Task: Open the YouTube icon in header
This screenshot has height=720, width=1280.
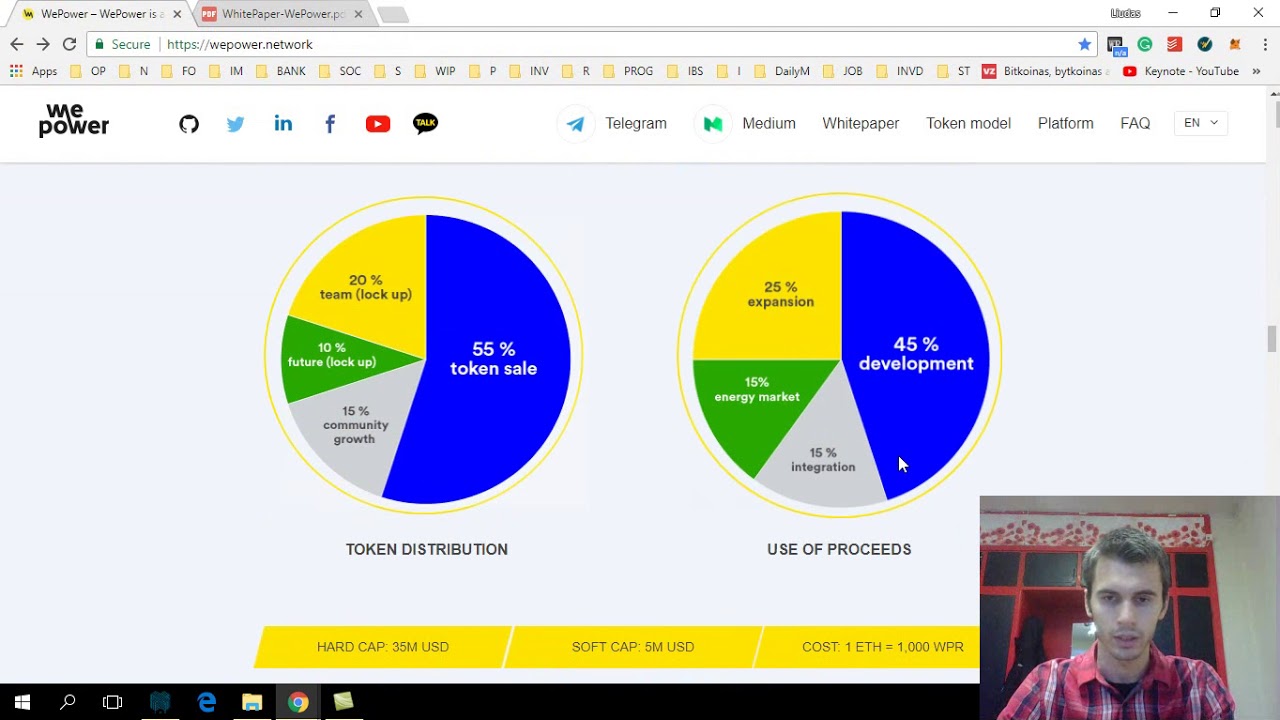Action: point(377,124)
